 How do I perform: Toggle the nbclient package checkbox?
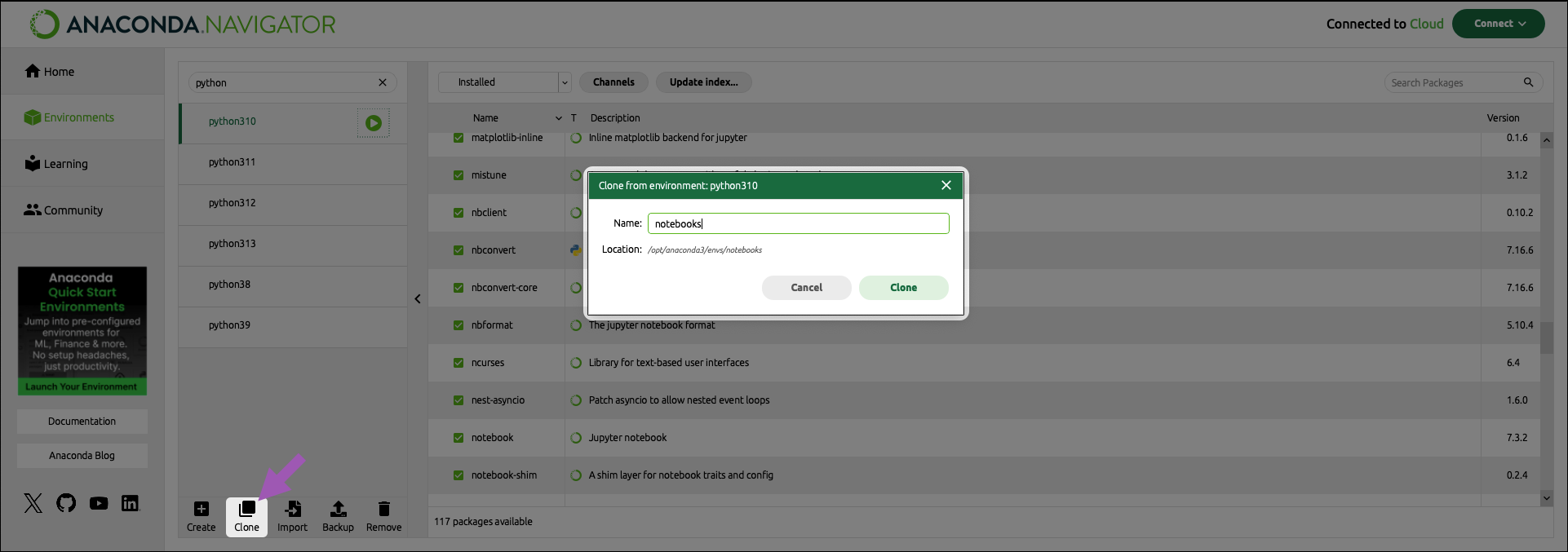click(x=458, y=213)
